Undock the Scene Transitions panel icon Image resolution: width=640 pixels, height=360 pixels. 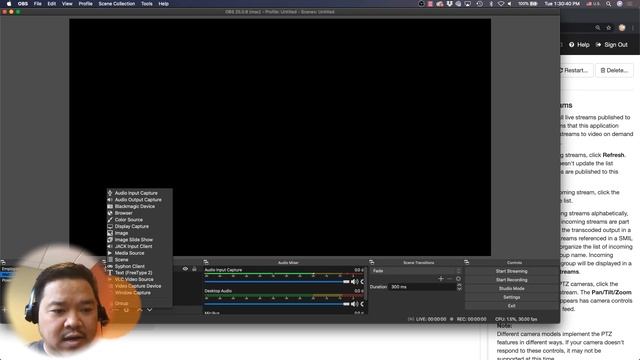tap(371, 262)
